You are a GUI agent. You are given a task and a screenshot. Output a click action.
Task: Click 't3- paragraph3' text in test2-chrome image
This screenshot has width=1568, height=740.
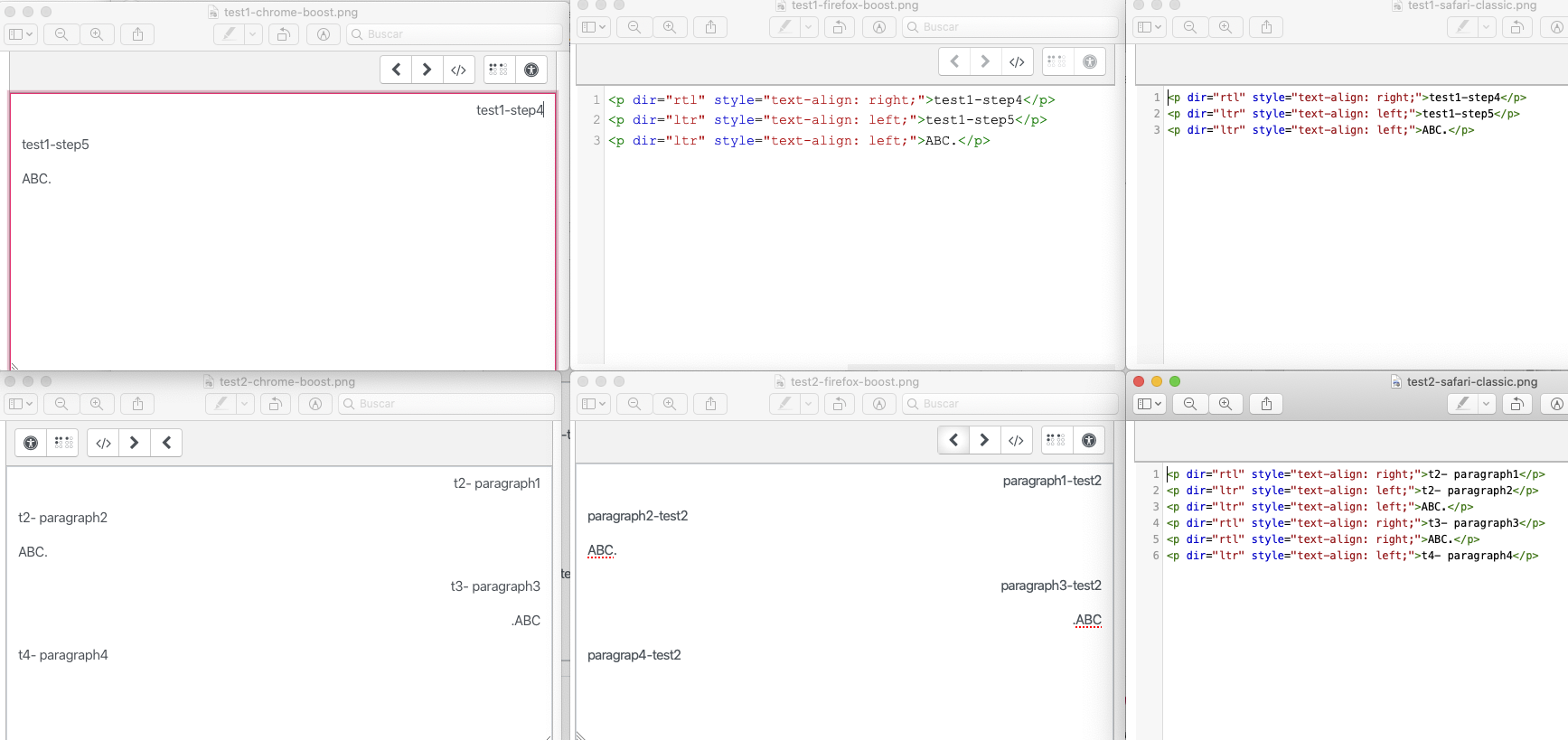(495, 586)
